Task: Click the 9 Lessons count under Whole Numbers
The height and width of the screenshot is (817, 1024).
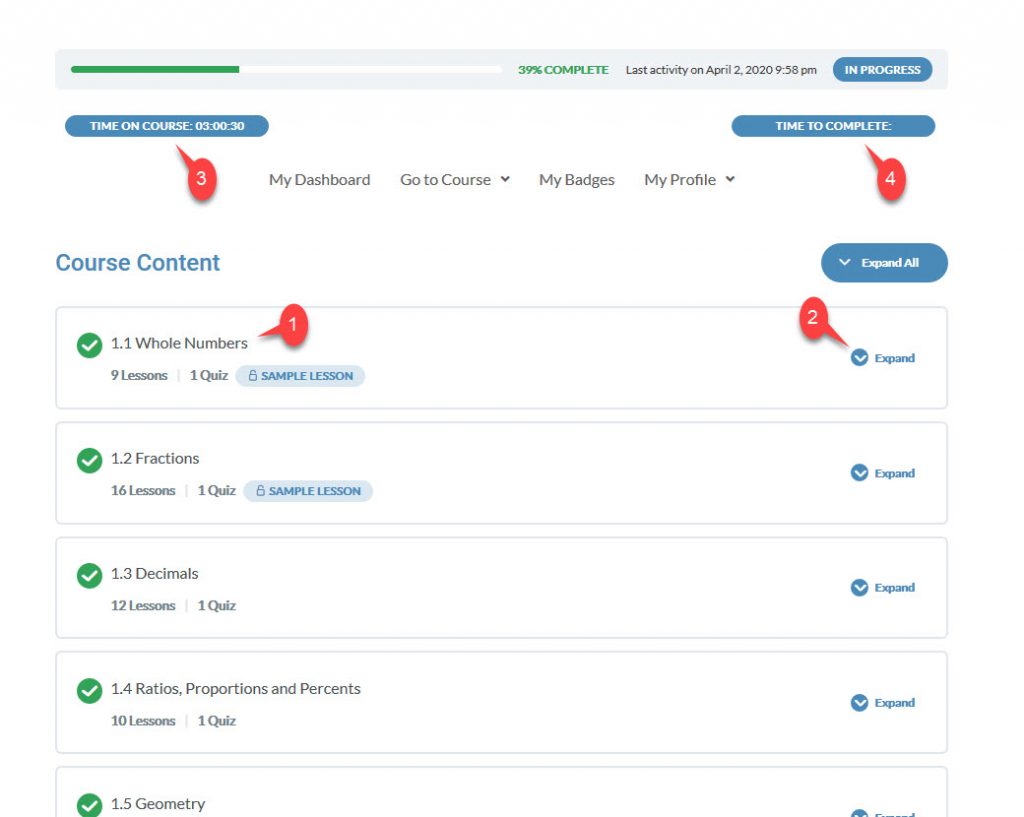Action: (x=139, y=376)
